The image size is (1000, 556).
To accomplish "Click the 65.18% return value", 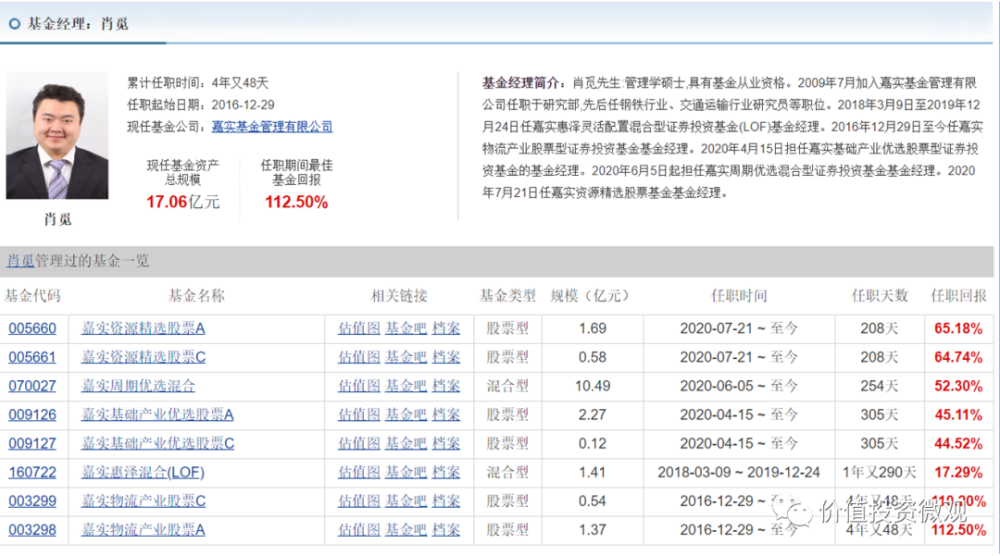I will point(958,328).
